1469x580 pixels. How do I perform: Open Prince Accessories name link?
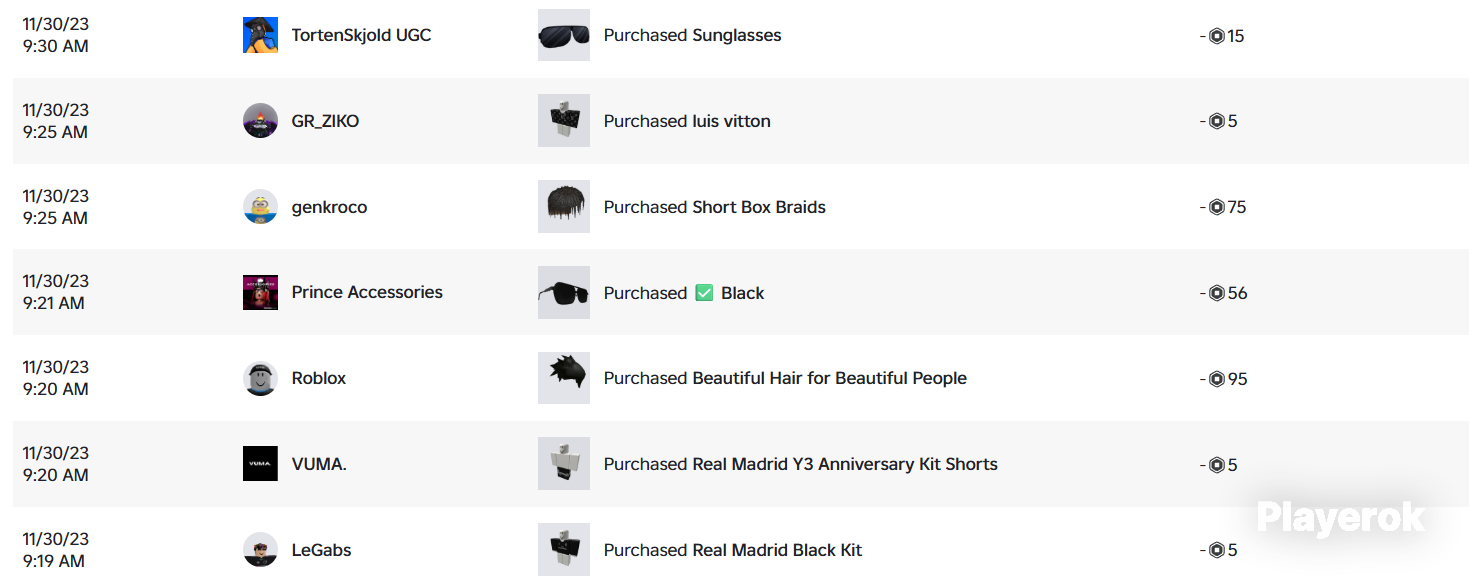367,292
